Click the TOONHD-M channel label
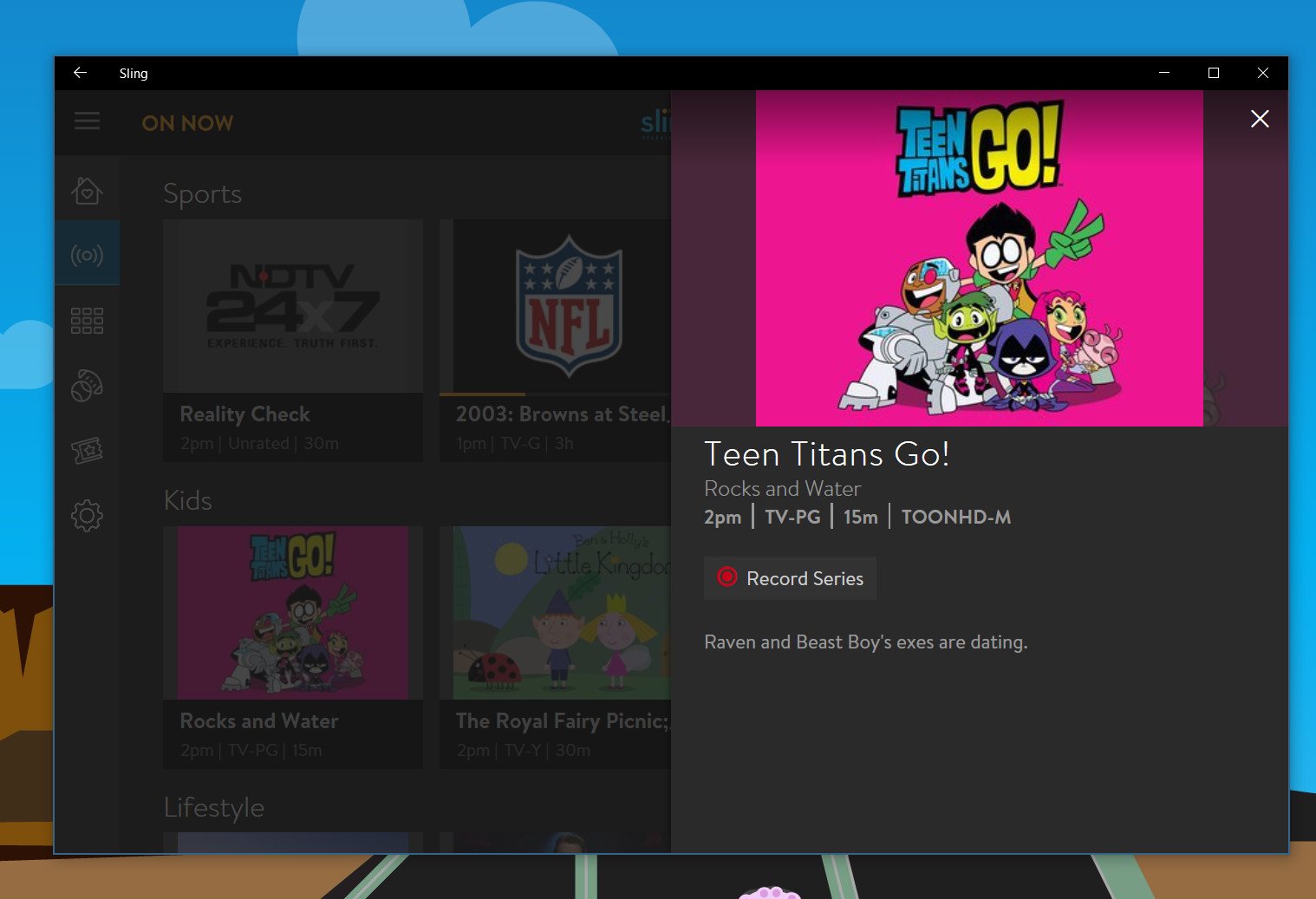The width and height of the screenshot is (1316, 899). click(x=956, y=518)
